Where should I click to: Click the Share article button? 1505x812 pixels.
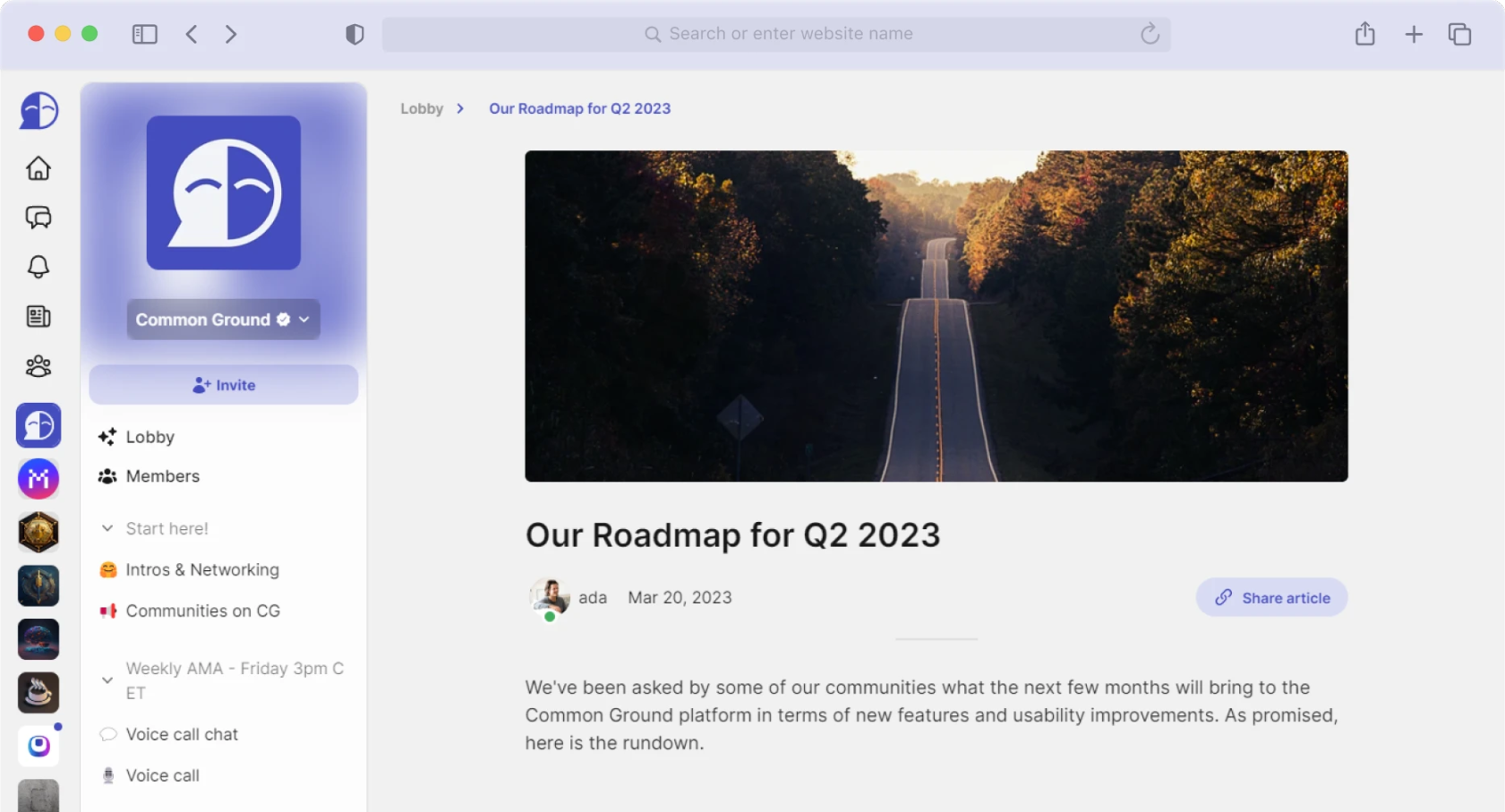1271,597
